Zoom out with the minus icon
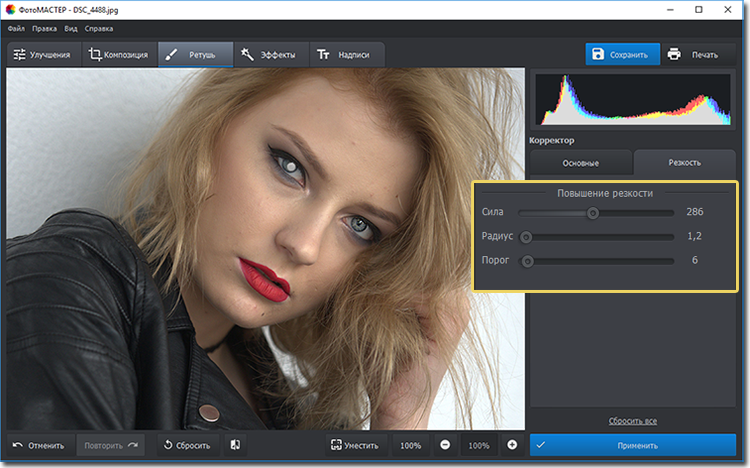750x468 pixels. pos(445,445)
